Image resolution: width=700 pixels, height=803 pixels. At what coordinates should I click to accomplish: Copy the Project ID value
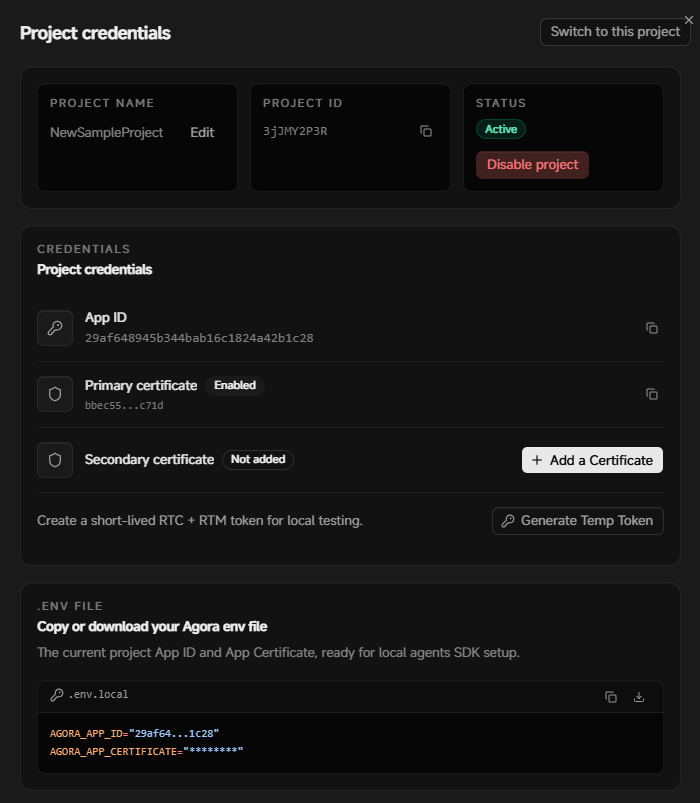pos(426,132)
